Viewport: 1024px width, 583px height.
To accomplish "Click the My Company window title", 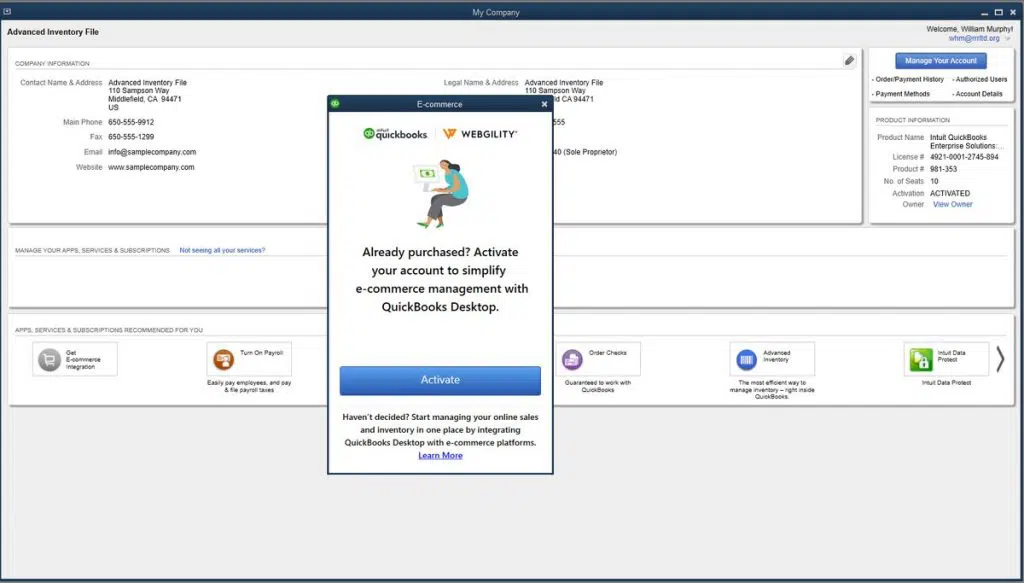I will pos(496,12).
